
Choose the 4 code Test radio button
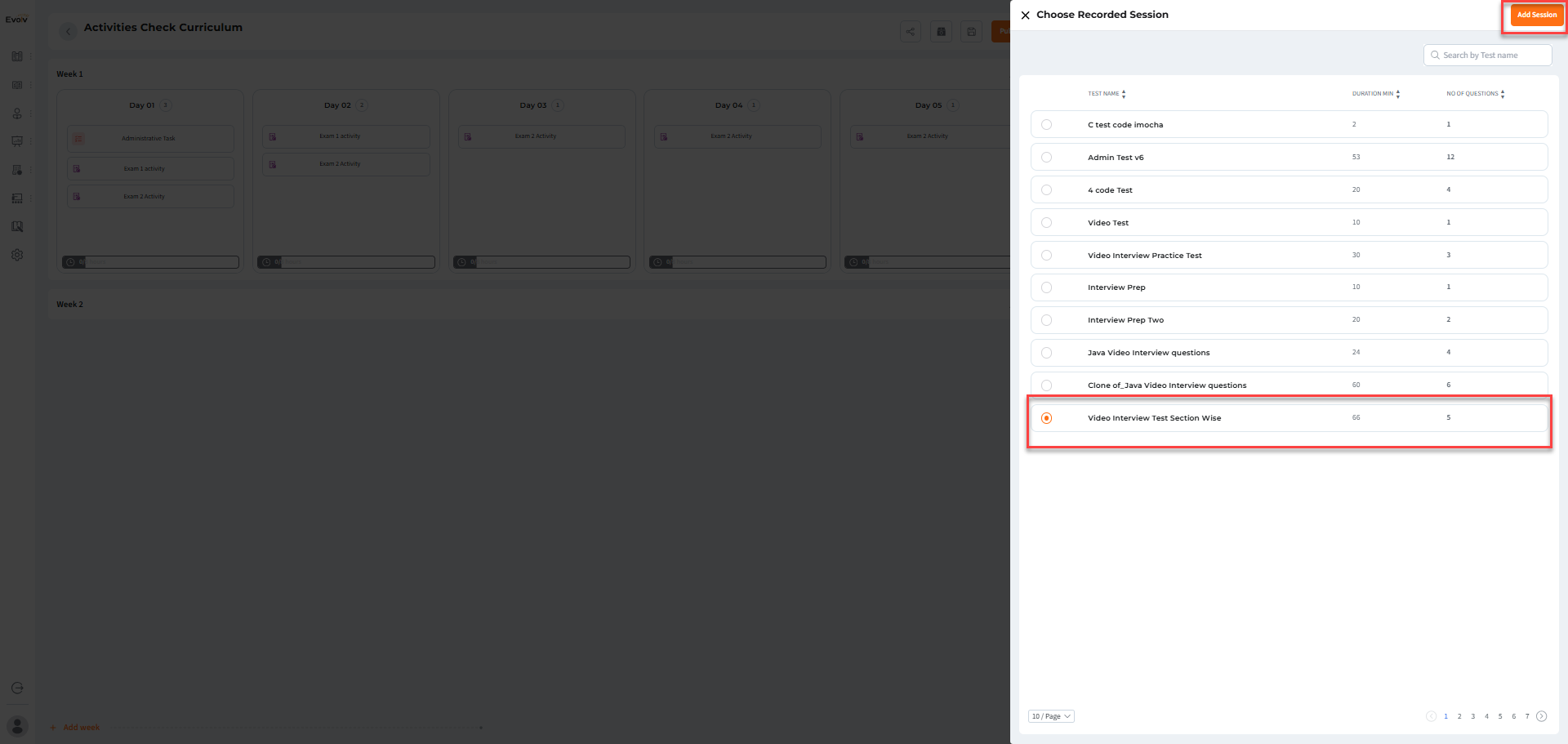pyautogui.click(x=1046, y=190)
